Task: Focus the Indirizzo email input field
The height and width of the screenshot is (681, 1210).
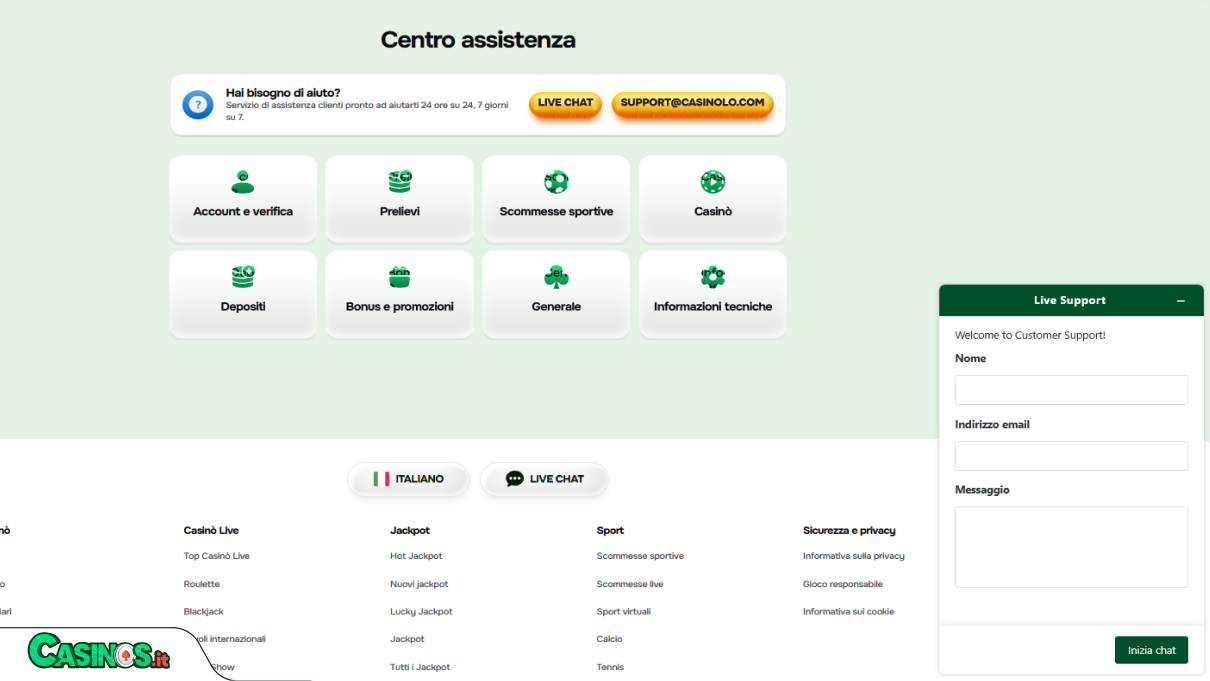Action: [1071, 456]
